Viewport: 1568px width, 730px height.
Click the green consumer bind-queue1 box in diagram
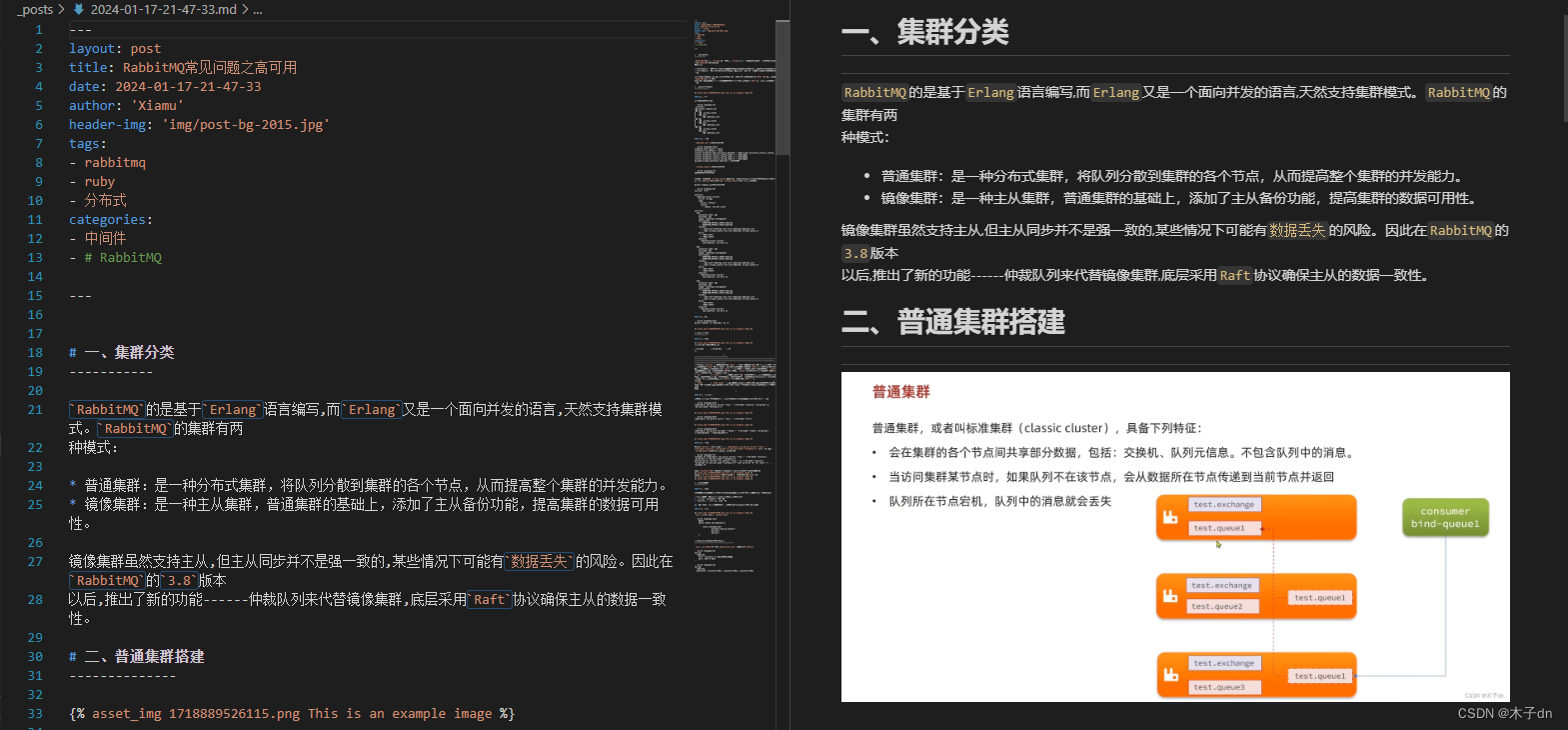1445,517
